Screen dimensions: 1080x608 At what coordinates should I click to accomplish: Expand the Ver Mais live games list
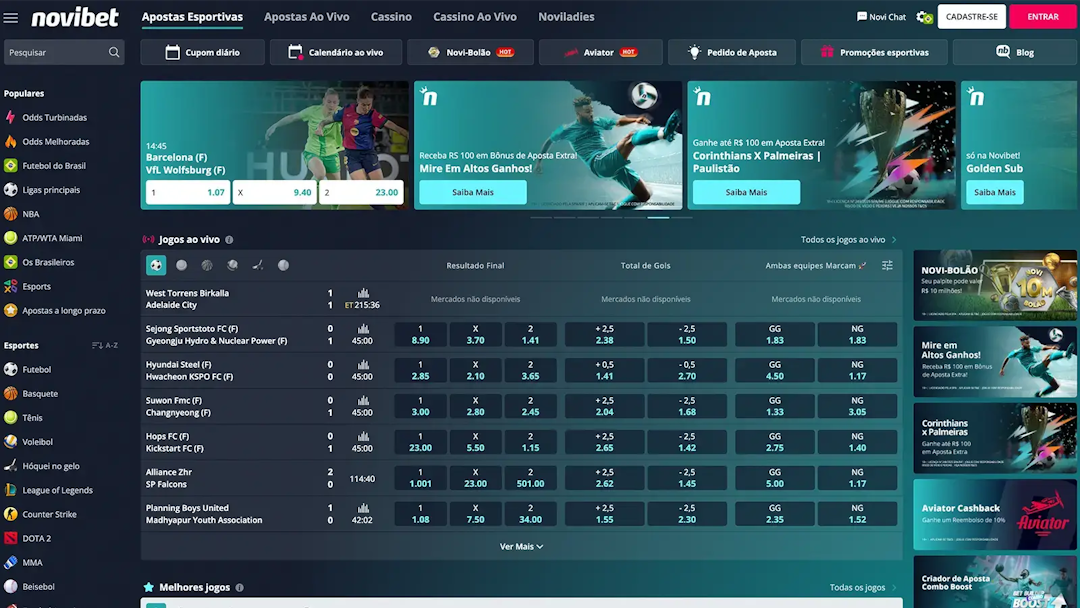[x=521, y=547]
